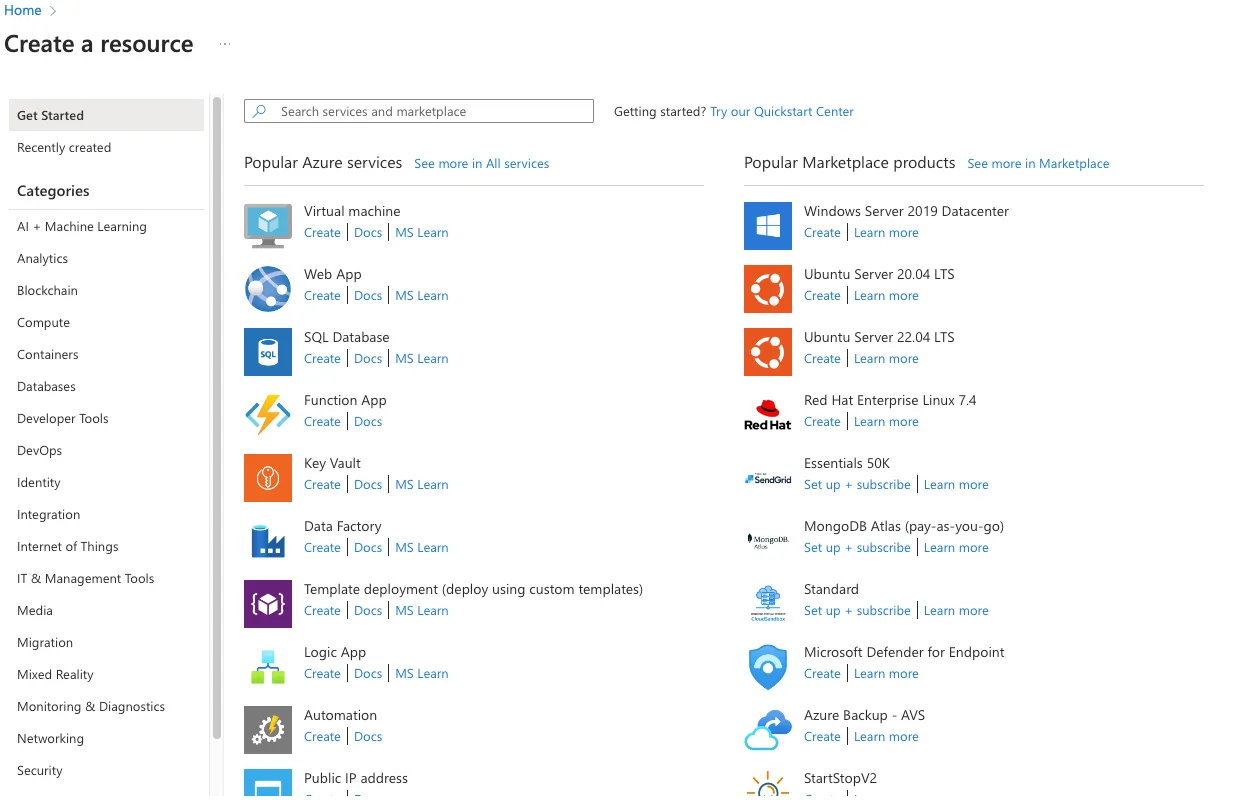Select Get Started in the sidebar

(106, 115)
